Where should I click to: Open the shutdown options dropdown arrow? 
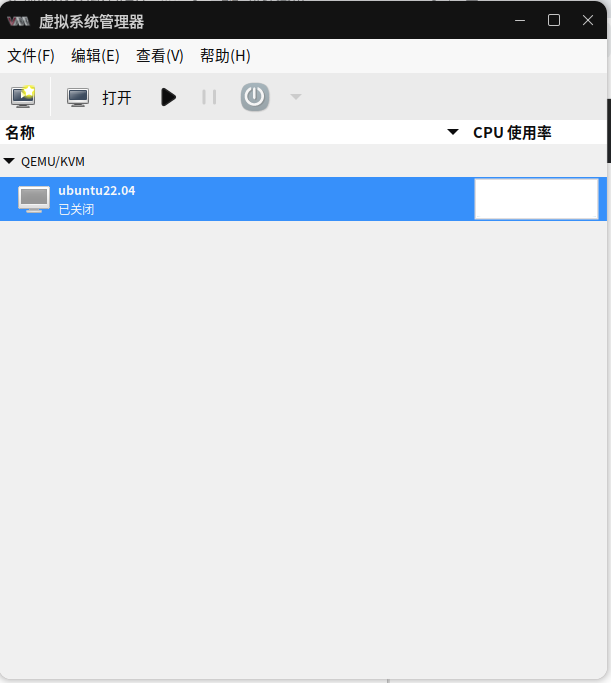[x=295, y=97]
